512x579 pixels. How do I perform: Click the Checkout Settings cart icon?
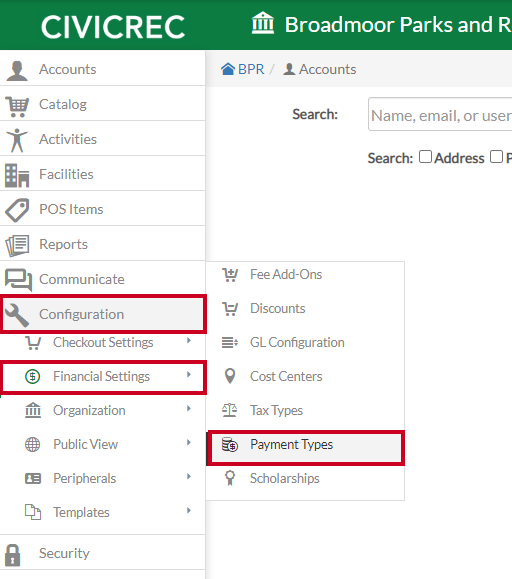[x=33, y=342]
